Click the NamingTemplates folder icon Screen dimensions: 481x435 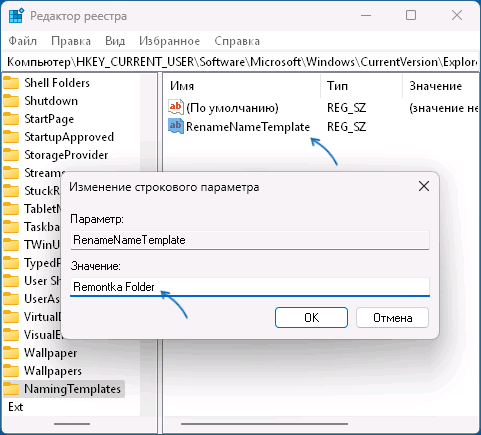[11, 389]
